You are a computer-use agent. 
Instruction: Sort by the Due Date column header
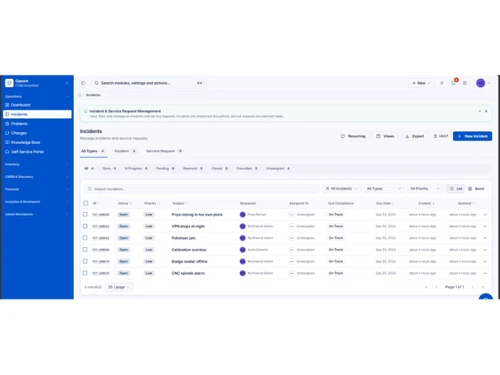[384, 203]
